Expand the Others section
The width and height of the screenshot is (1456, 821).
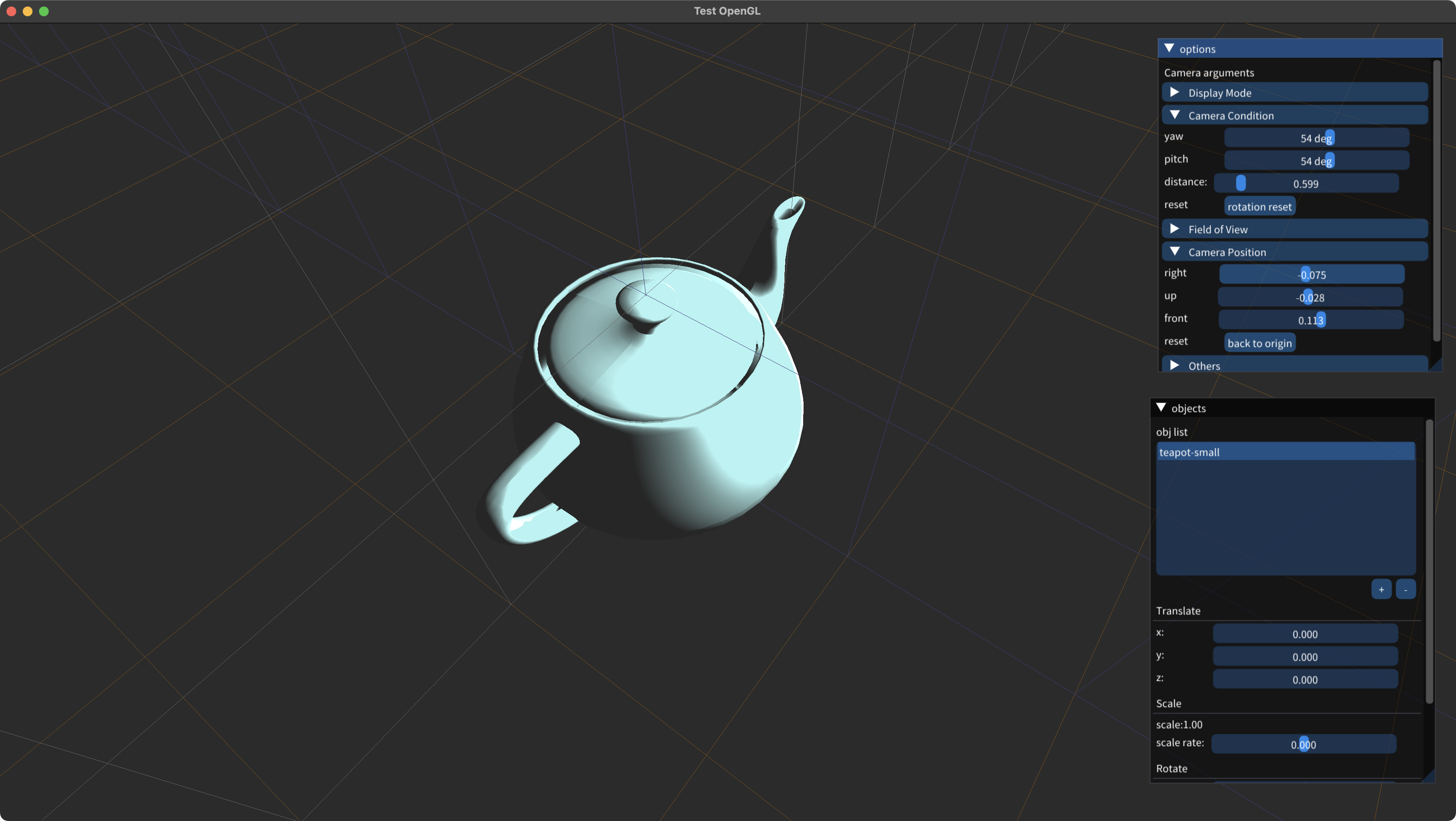point(1174,365)
